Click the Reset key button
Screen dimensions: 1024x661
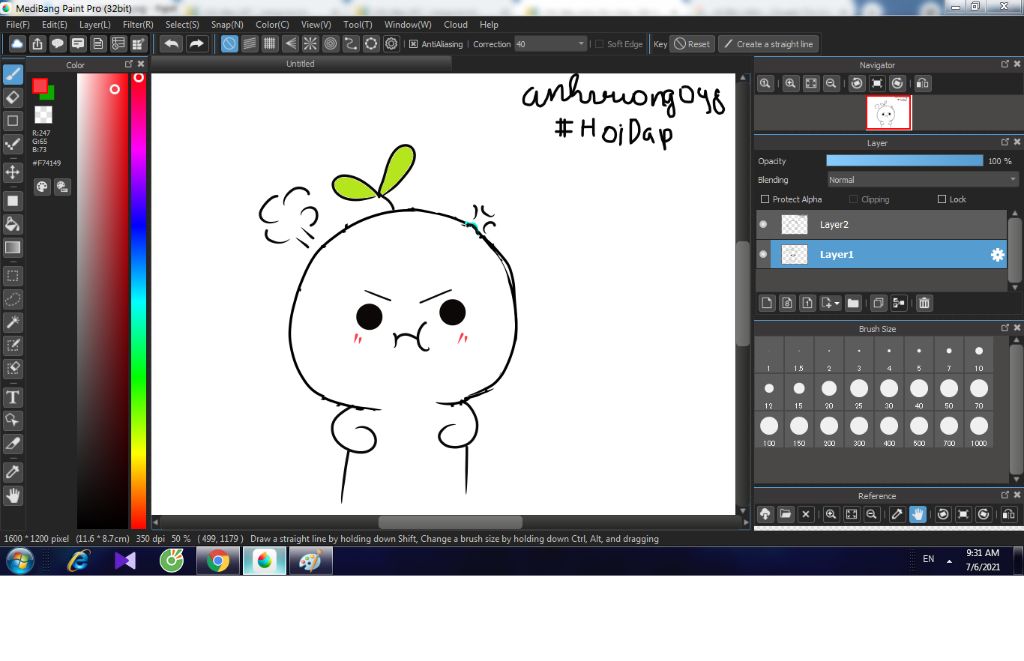pos(692,44)
